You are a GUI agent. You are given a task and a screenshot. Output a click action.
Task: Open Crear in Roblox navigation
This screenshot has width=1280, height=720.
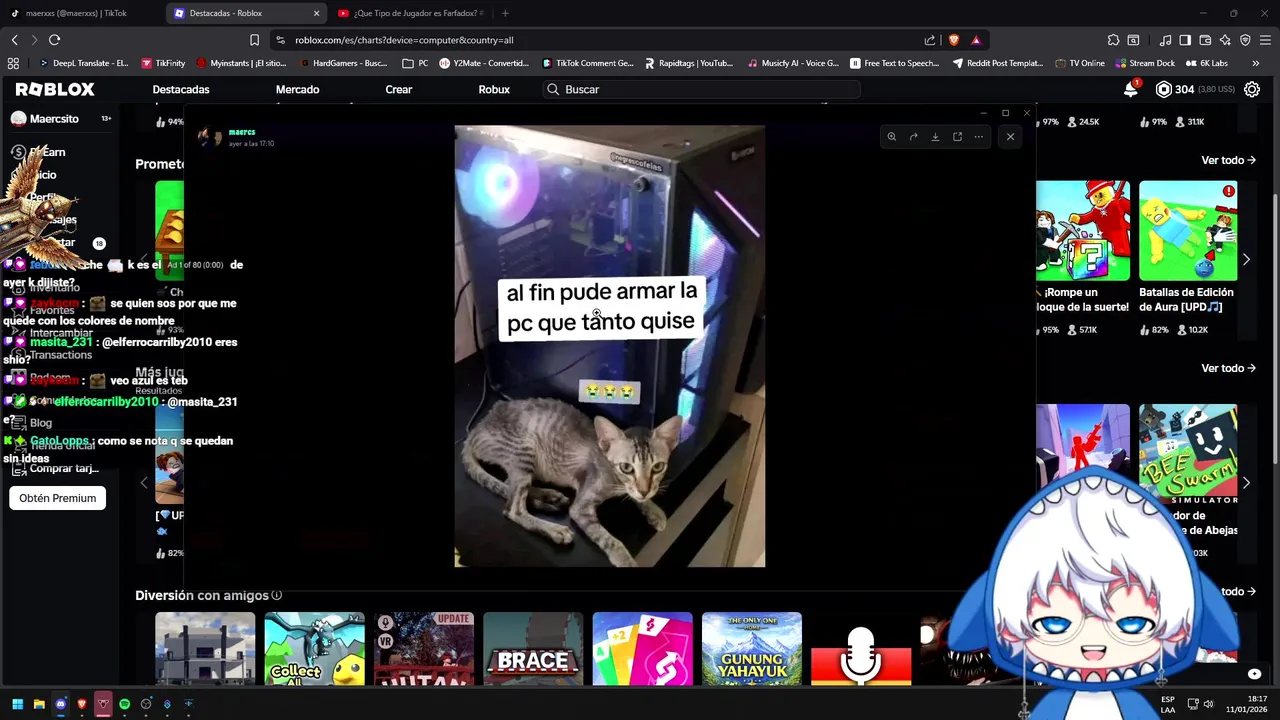[399, 89]
